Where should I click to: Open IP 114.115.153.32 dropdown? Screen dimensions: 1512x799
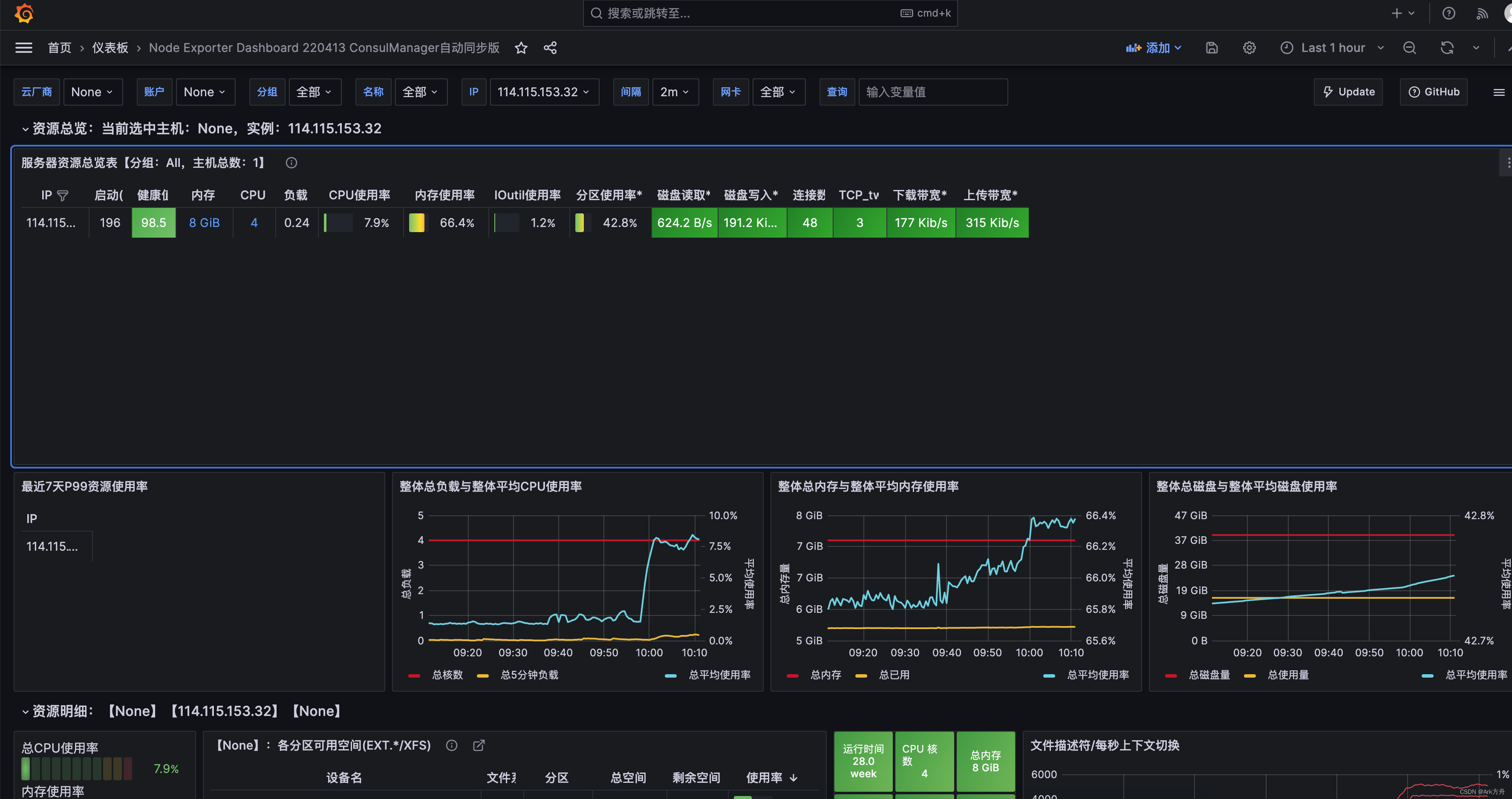point(544,92)
